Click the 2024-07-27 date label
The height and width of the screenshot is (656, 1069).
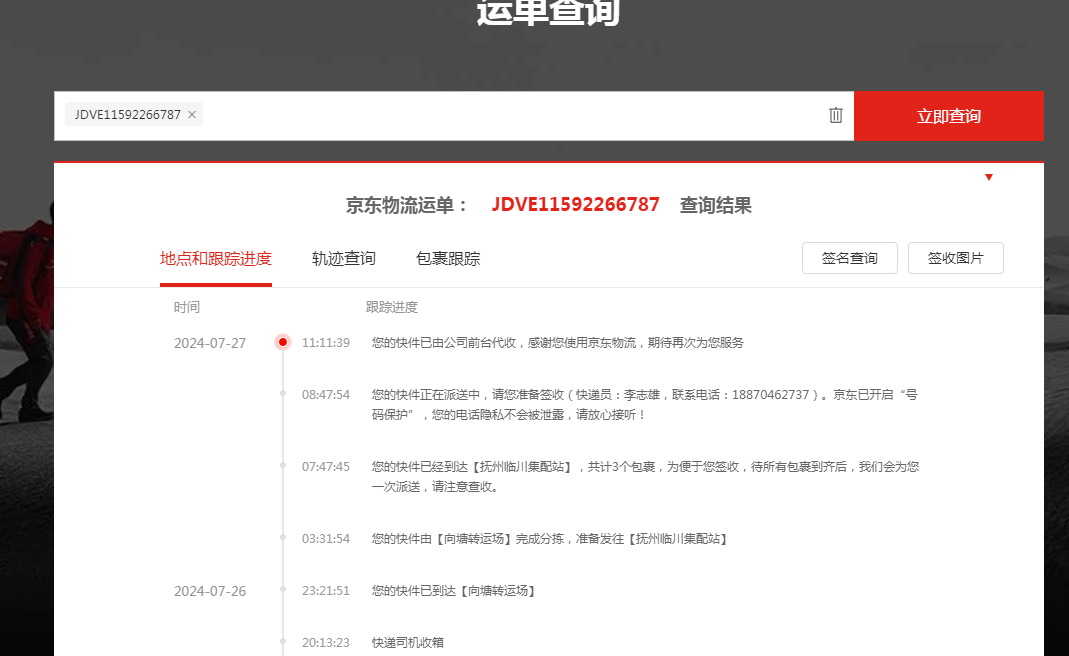coord(210,343)
